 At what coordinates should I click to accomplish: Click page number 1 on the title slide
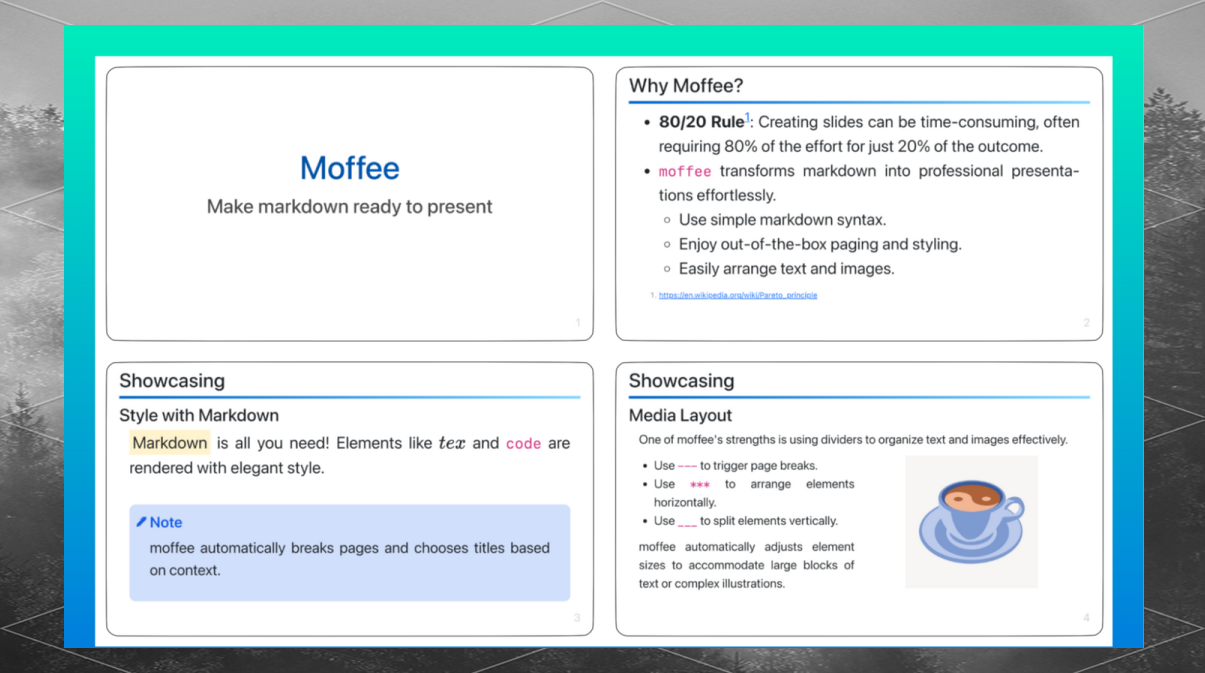point(577,323)
